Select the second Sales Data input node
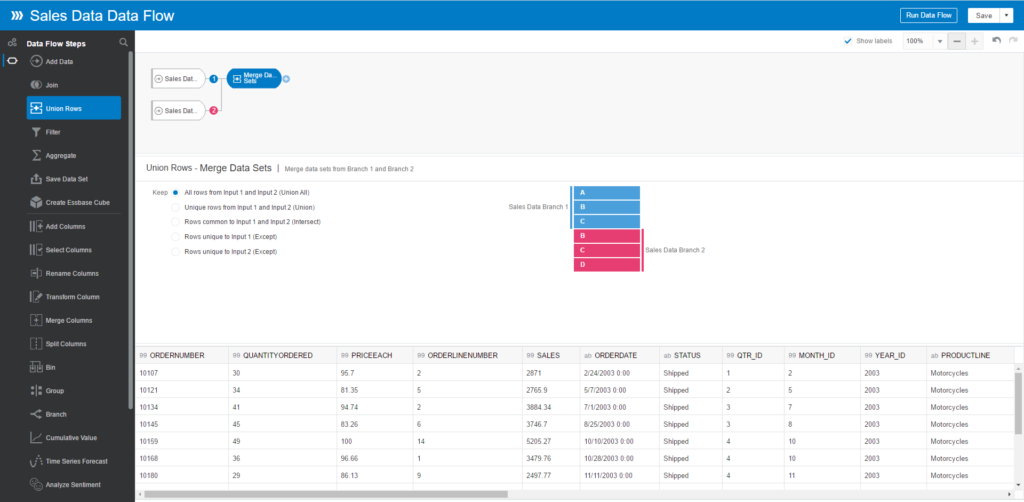This screenshot has height=502, width=1024. [x=178, y=111]
